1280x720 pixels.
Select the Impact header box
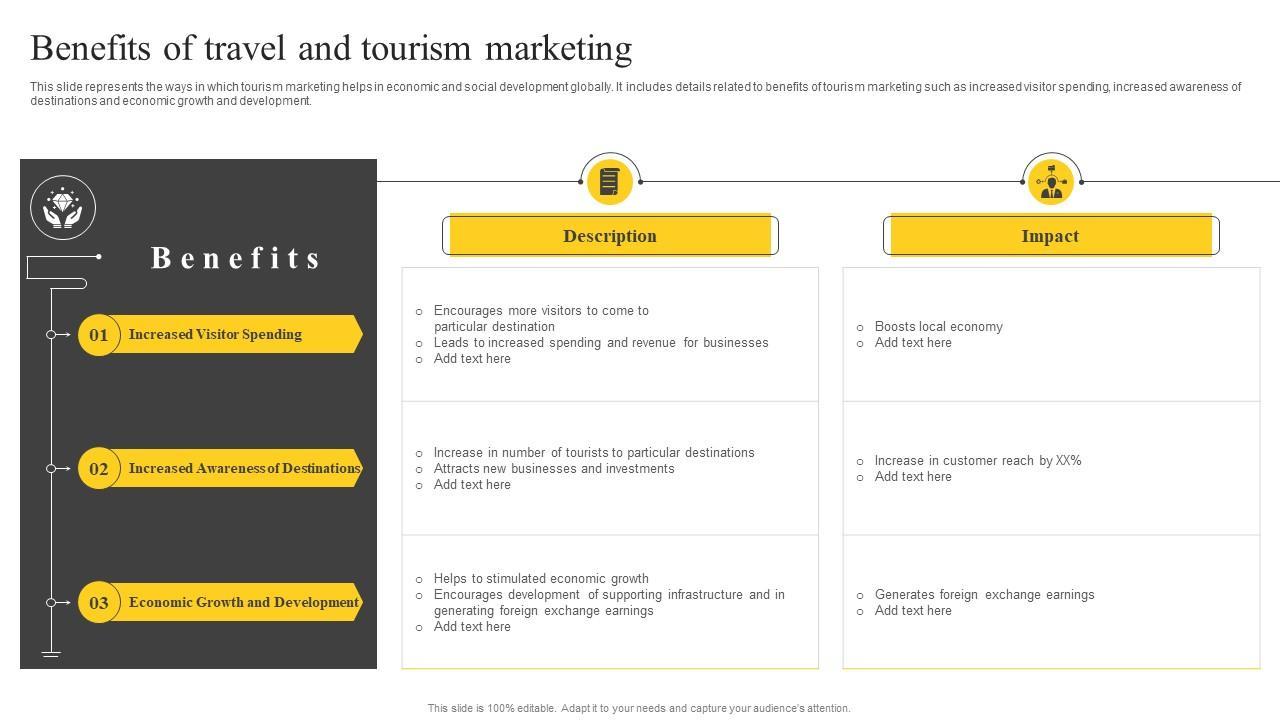pyautogui.click(x=1051, y=236)
